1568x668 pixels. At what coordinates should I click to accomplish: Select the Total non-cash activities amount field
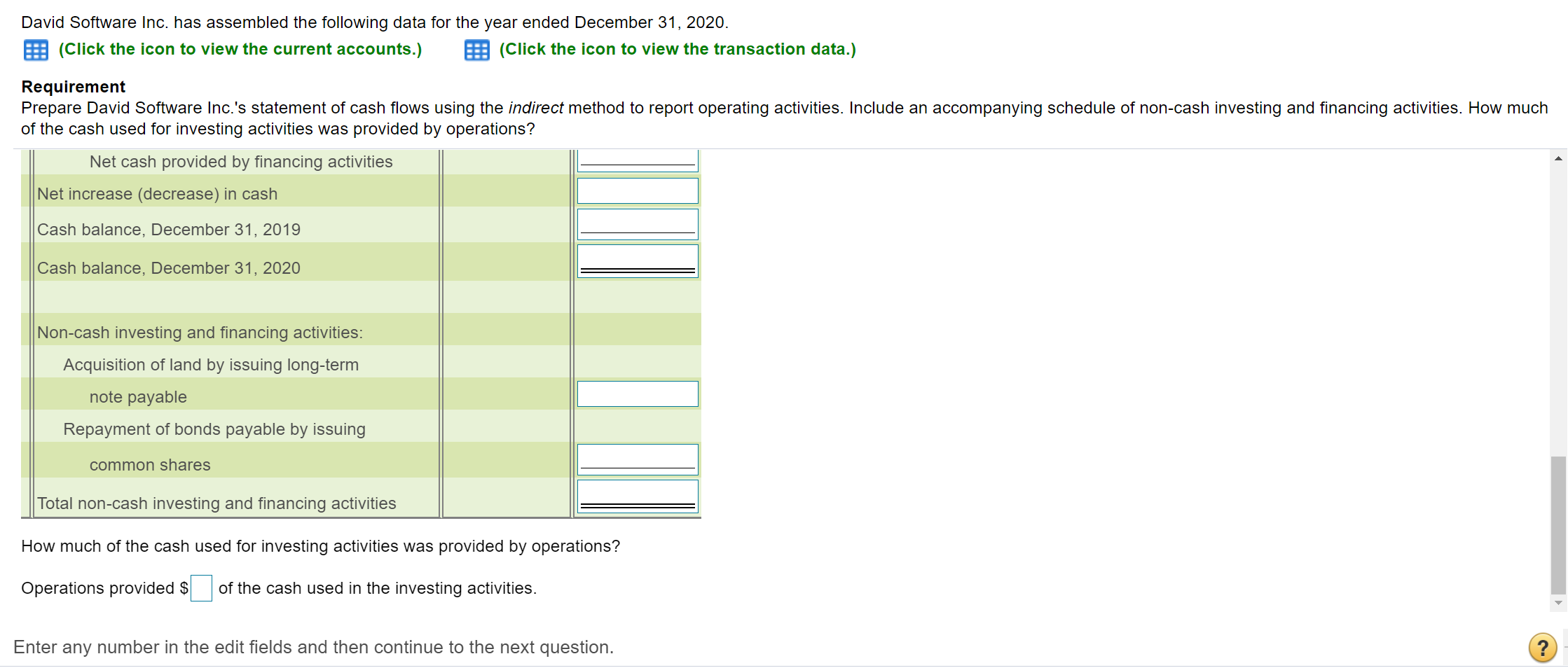[637, 495]
